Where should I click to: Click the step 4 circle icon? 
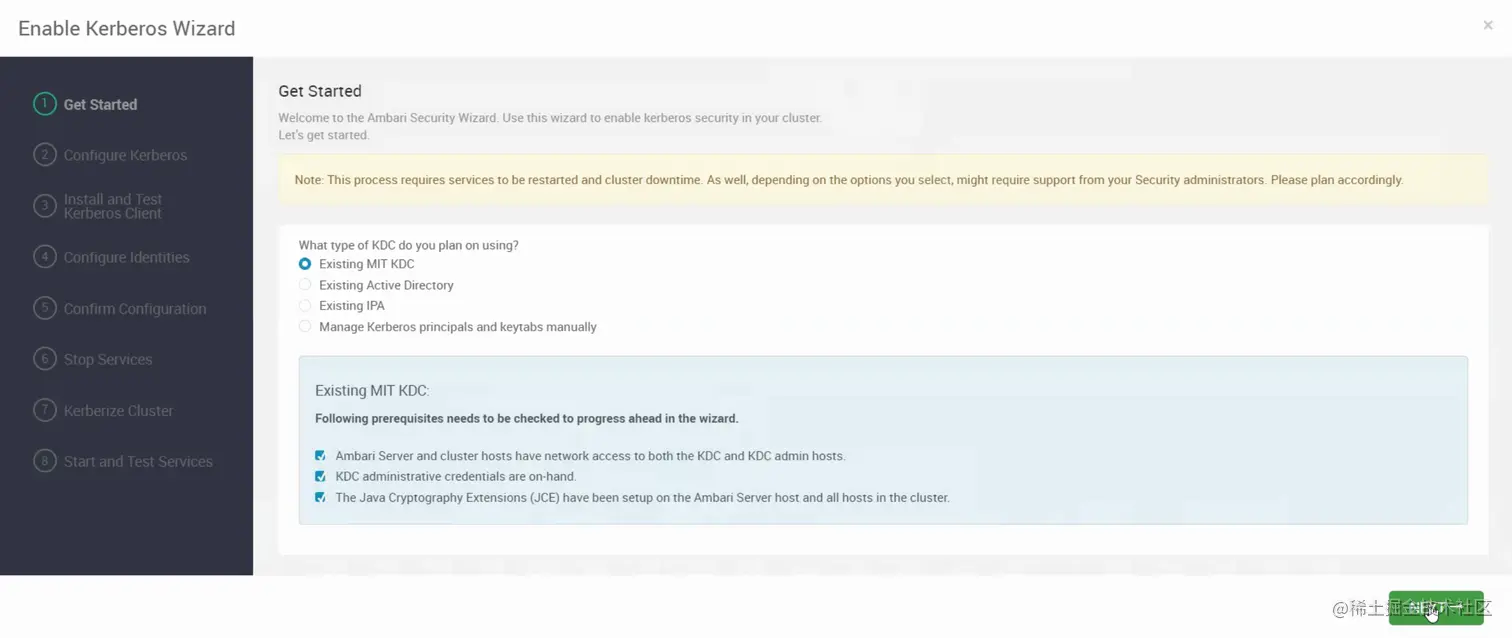pyautogui.click(x=44, y=257)
